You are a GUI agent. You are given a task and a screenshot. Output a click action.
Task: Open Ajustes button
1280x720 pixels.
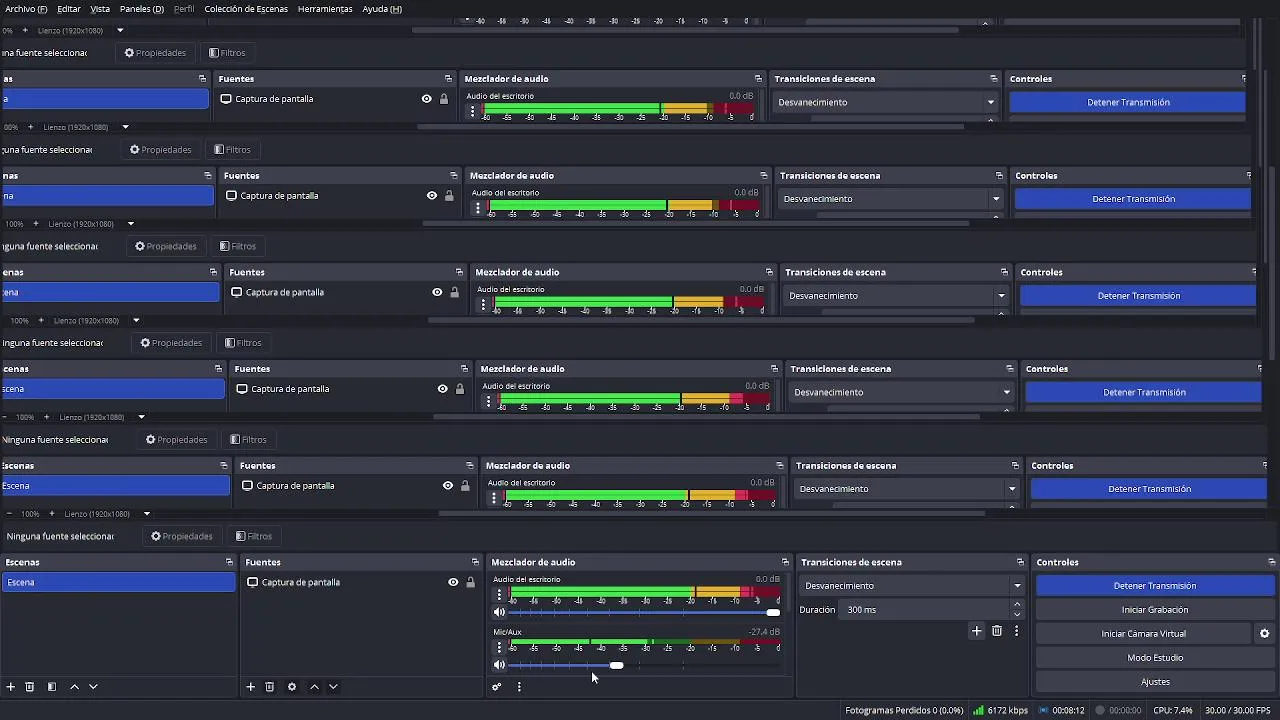click(1155, 682)
